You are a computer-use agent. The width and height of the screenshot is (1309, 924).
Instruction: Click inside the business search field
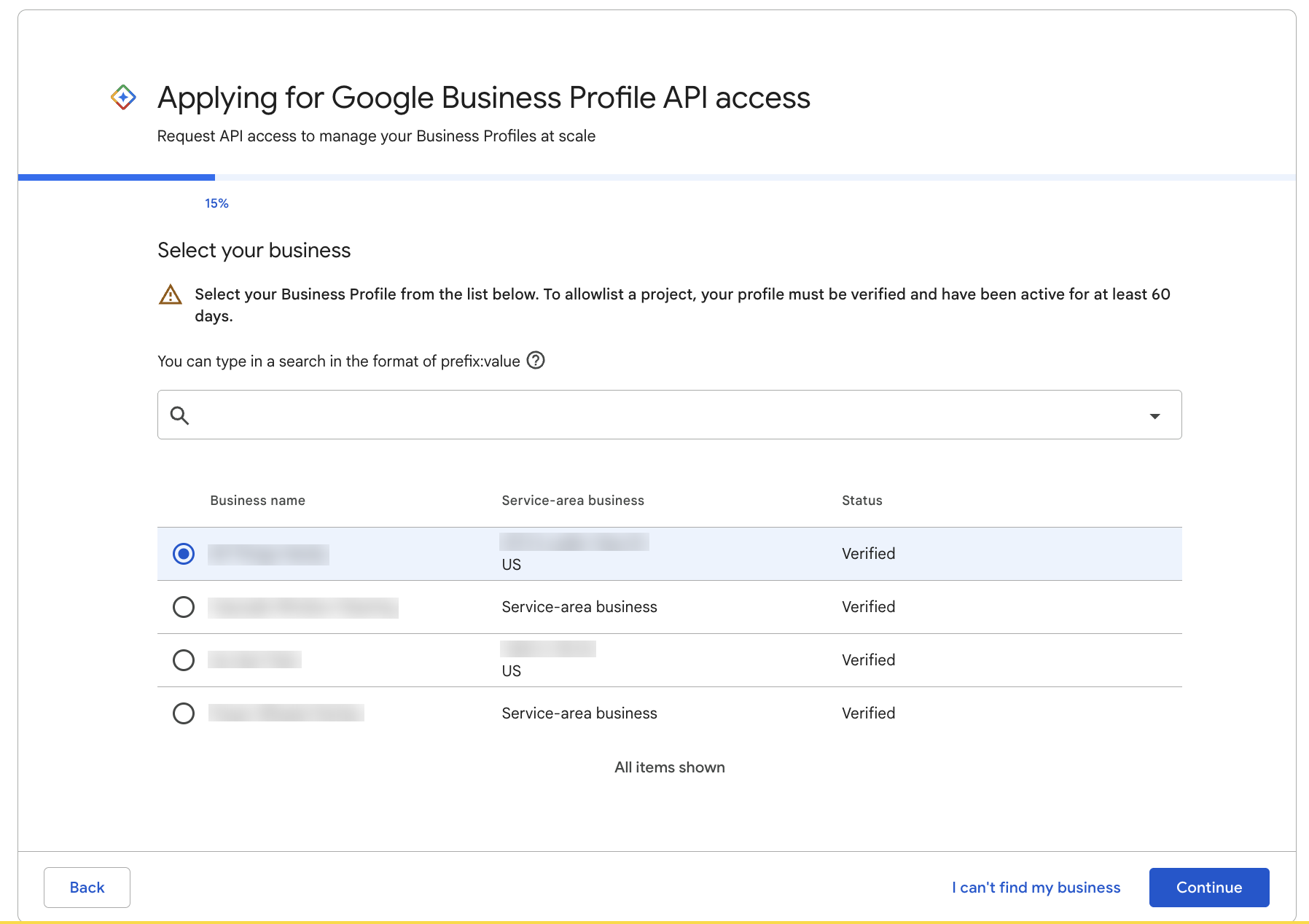click(x=583, y=415)
